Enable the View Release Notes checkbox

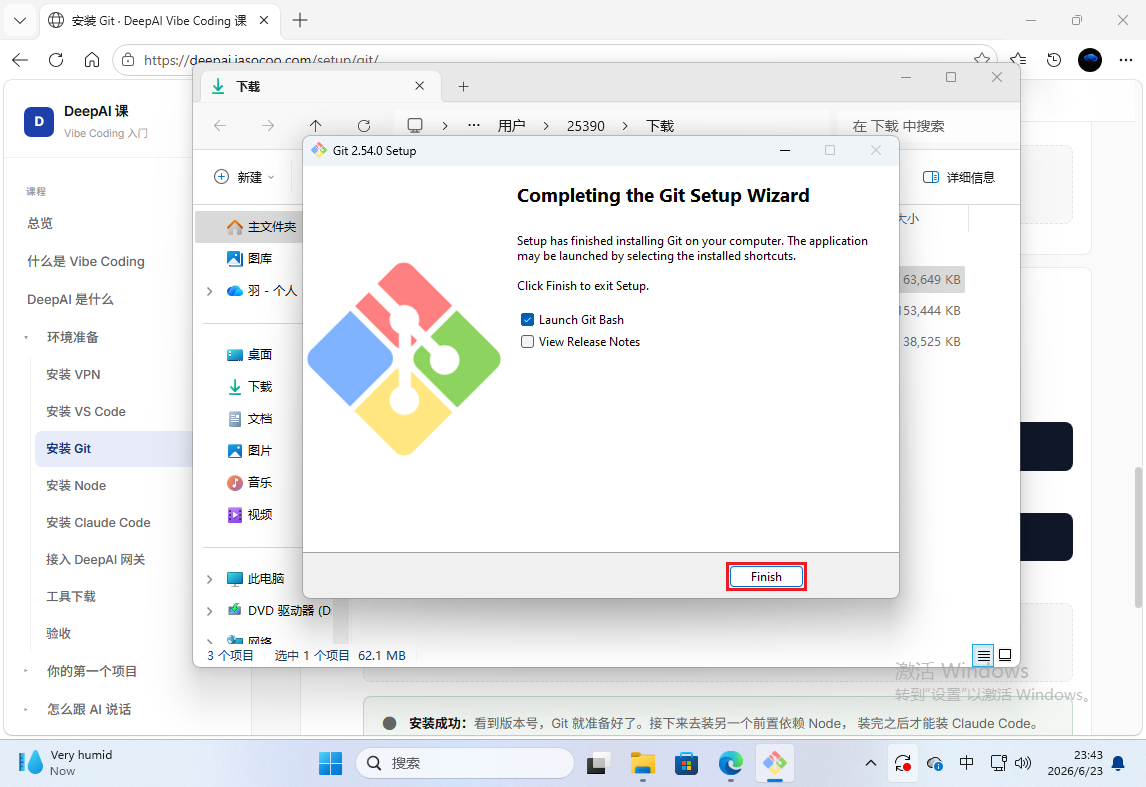pos(527,341)
